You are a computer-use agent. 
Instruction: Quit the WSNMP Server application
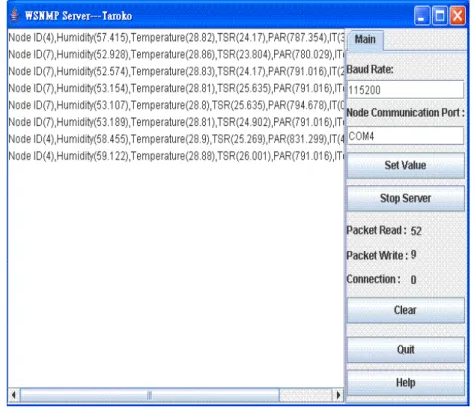point(406,350)
